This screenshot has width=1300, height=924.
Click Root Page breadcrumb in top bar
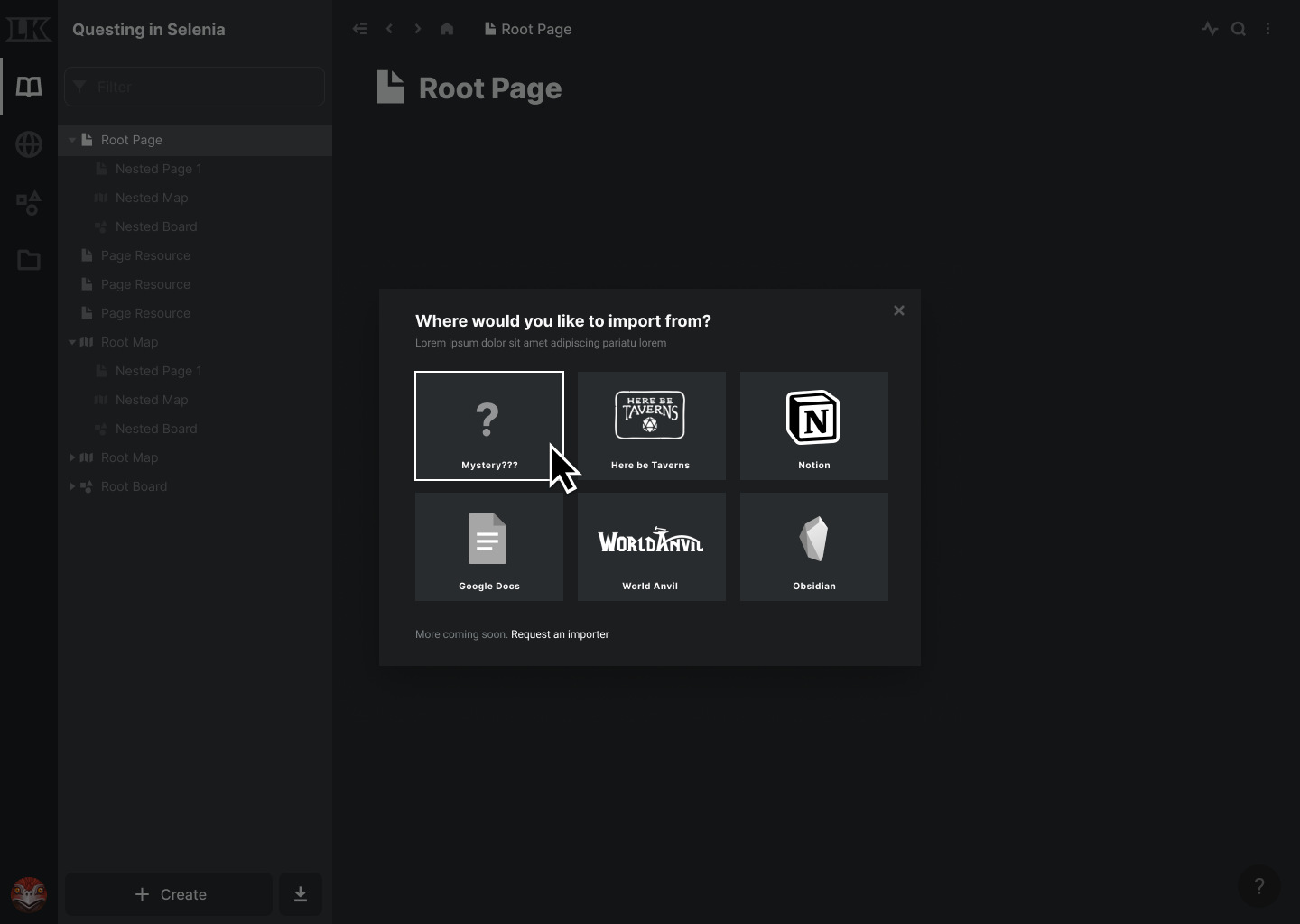point(528,29)
